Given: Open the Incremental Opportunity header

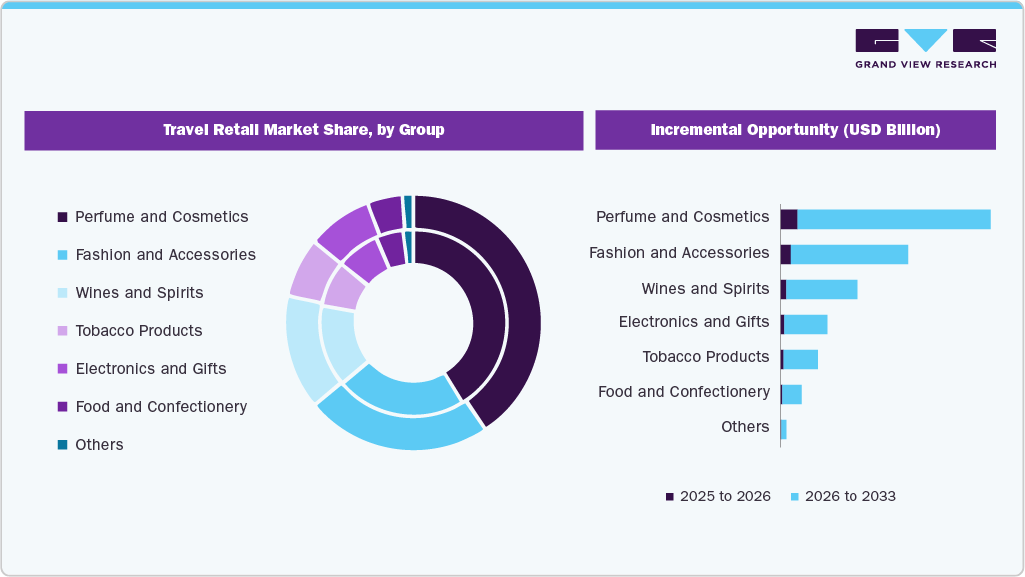Looking at the screenshot, I should click(x=795, y=130).
